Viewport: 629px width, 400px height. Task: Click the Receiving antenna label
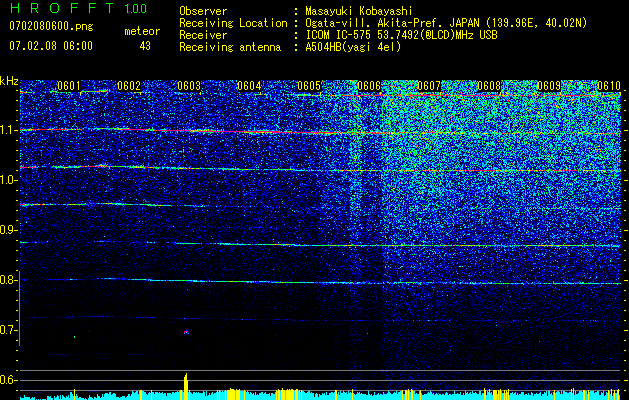tap(230, 48)
